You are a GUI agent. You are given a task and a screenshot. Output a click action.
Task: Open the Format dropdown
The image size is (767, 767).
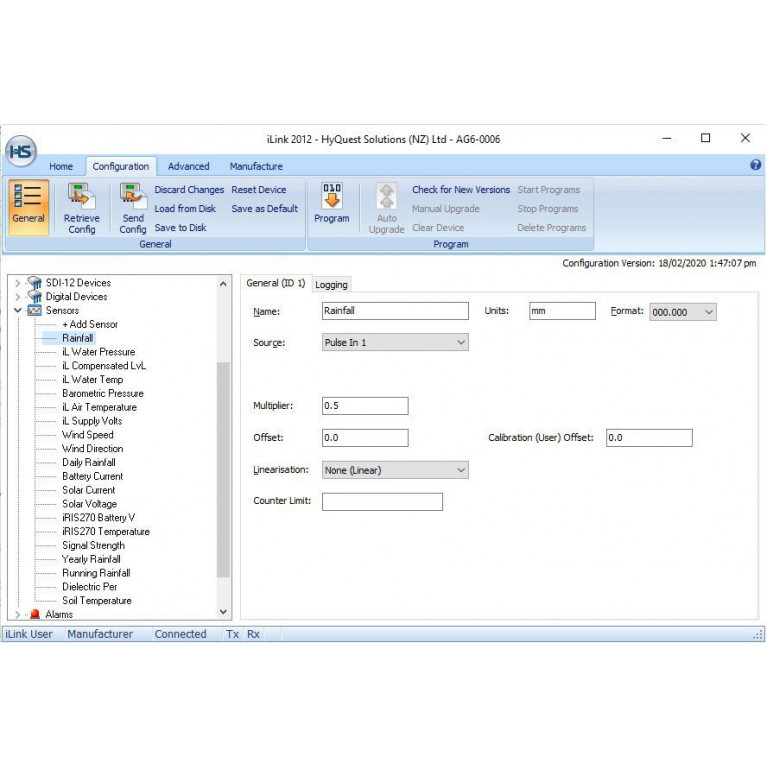[x=683, y=312]
